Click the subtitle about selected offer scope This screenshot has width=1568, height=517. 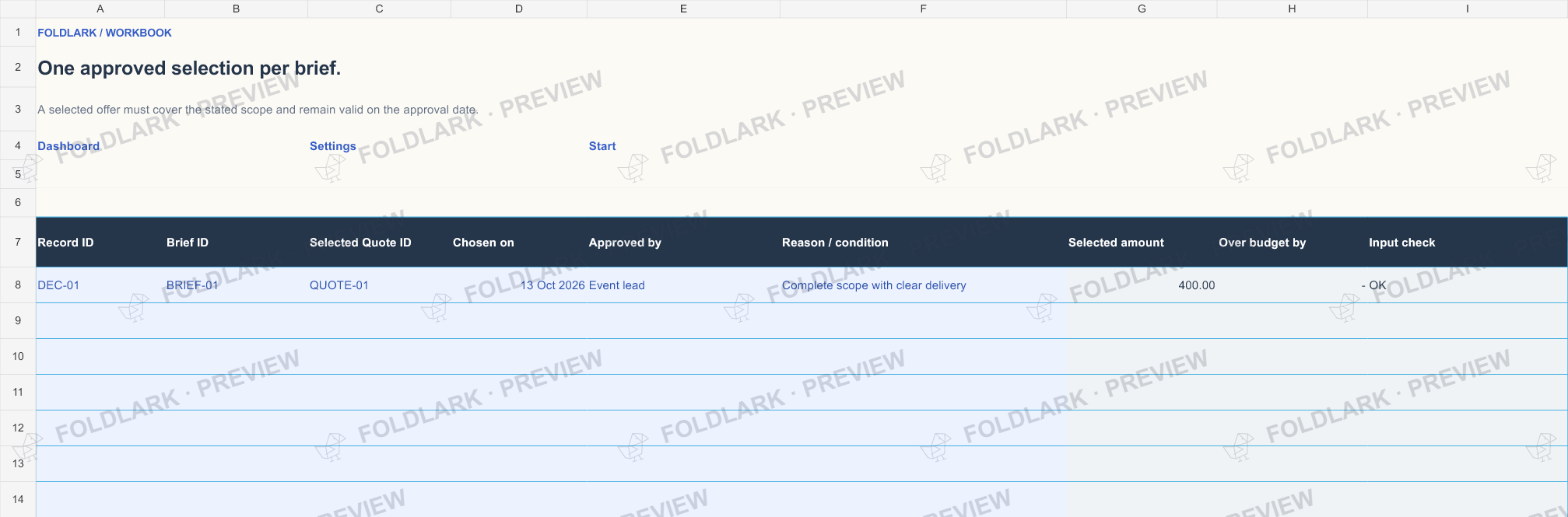point(258,110)
